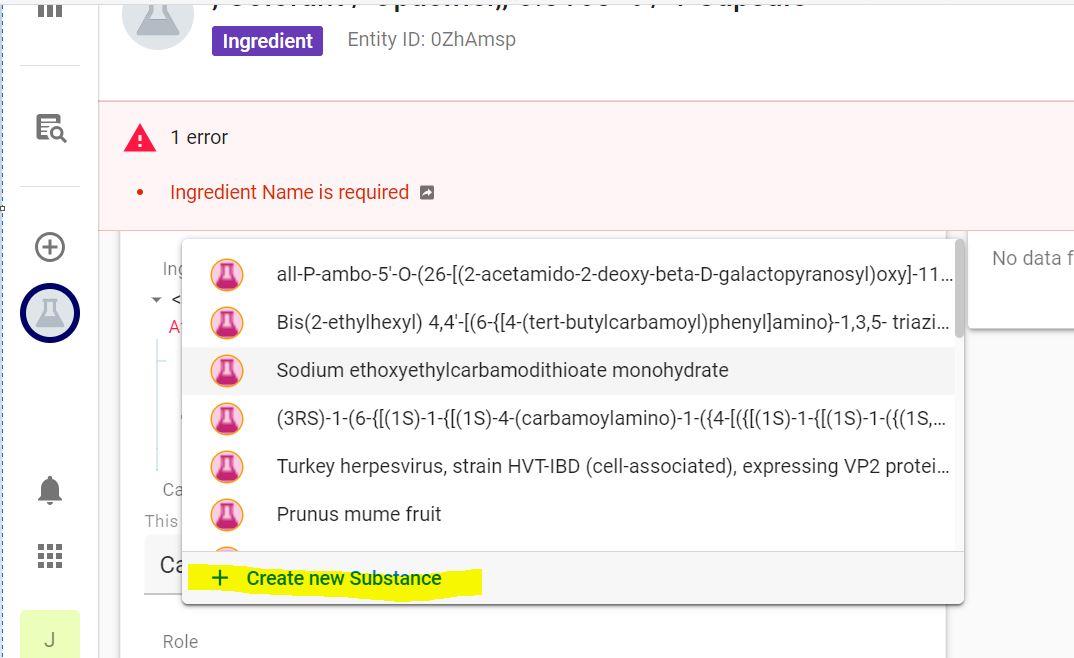Click the flask icon beside Prunus mume fruit
The height and width of the screenshot is (658, 1074).
coord(227,514)
